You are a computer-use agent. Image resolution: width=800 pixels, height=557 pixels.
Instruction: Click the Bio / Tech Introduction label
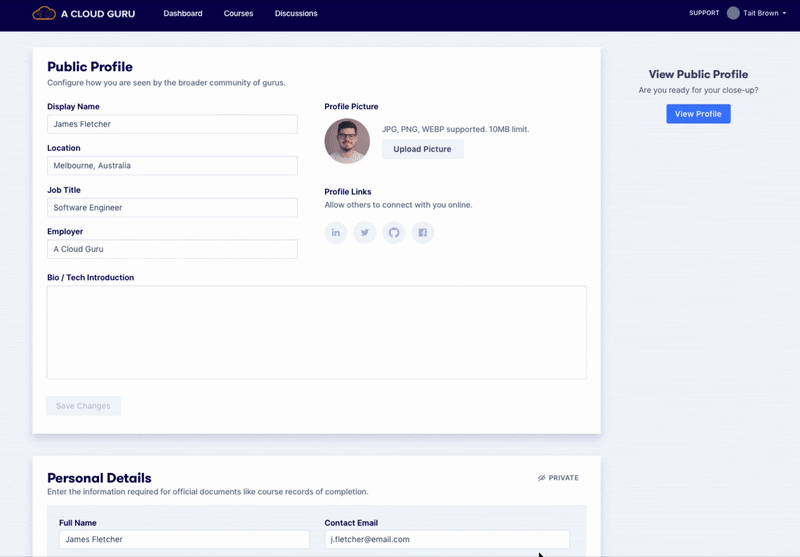(x=91, y=277)
